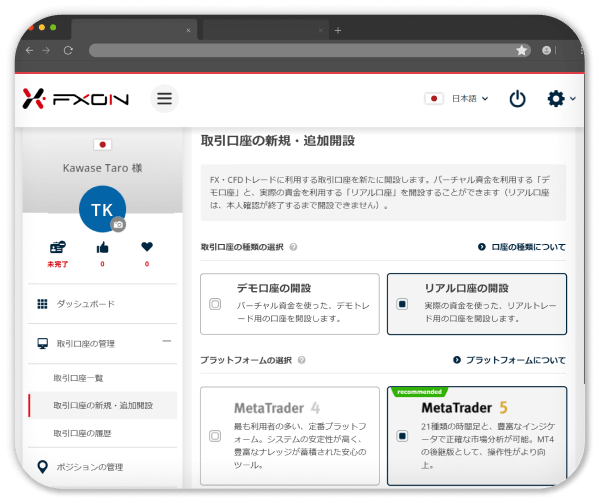The height and width of the screenshot is (504, 600).
Task: Check the デモ口座の開設 checkbox
Action: [x=215, y=304]
